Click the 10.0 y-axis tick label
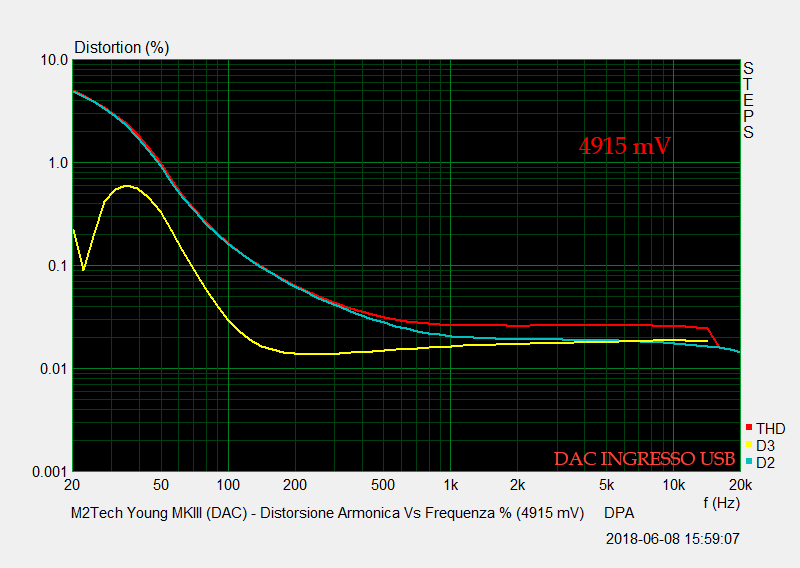800x568 pixels. pyautogui.click(x=54, y=60)
